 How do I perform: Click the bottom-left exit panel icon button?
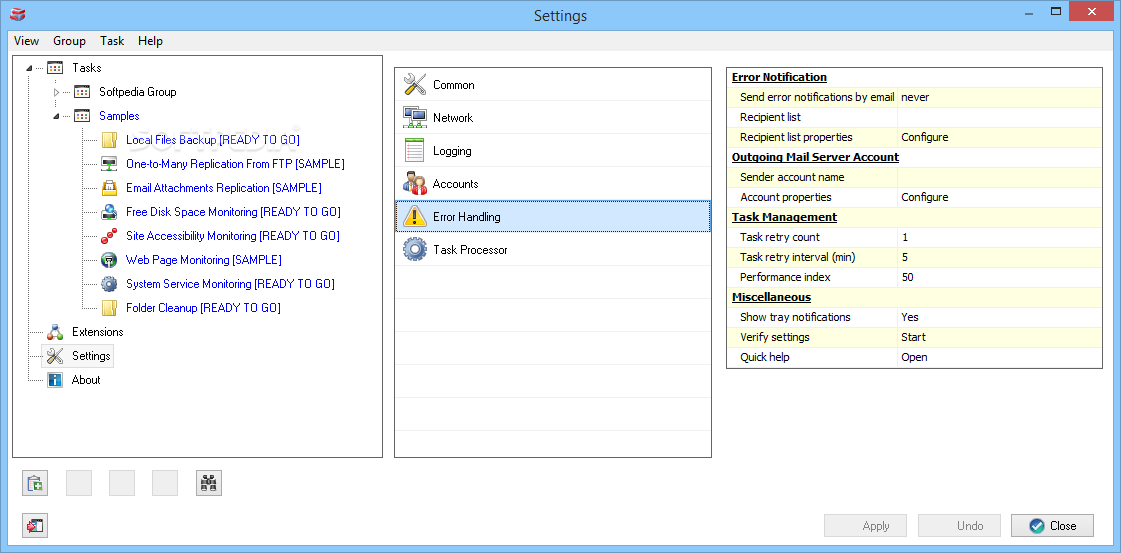(x=35, y=526)
